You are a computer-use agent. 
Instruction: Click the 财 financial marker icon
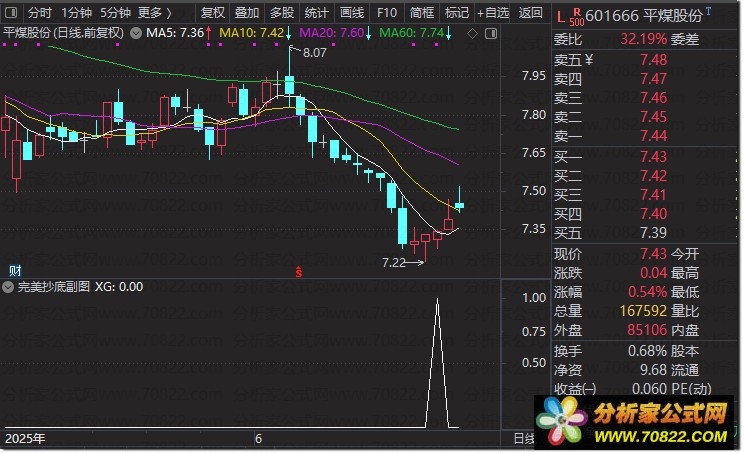coord(15,271)
